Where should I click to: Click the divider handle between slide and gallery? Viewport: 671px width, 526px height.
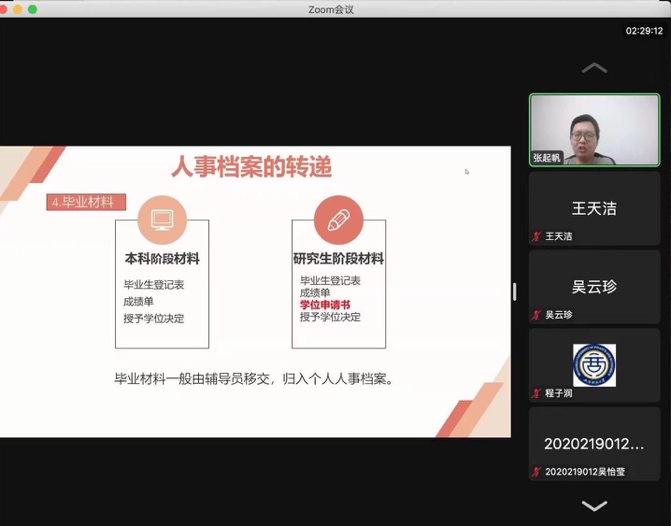point(515,291)
